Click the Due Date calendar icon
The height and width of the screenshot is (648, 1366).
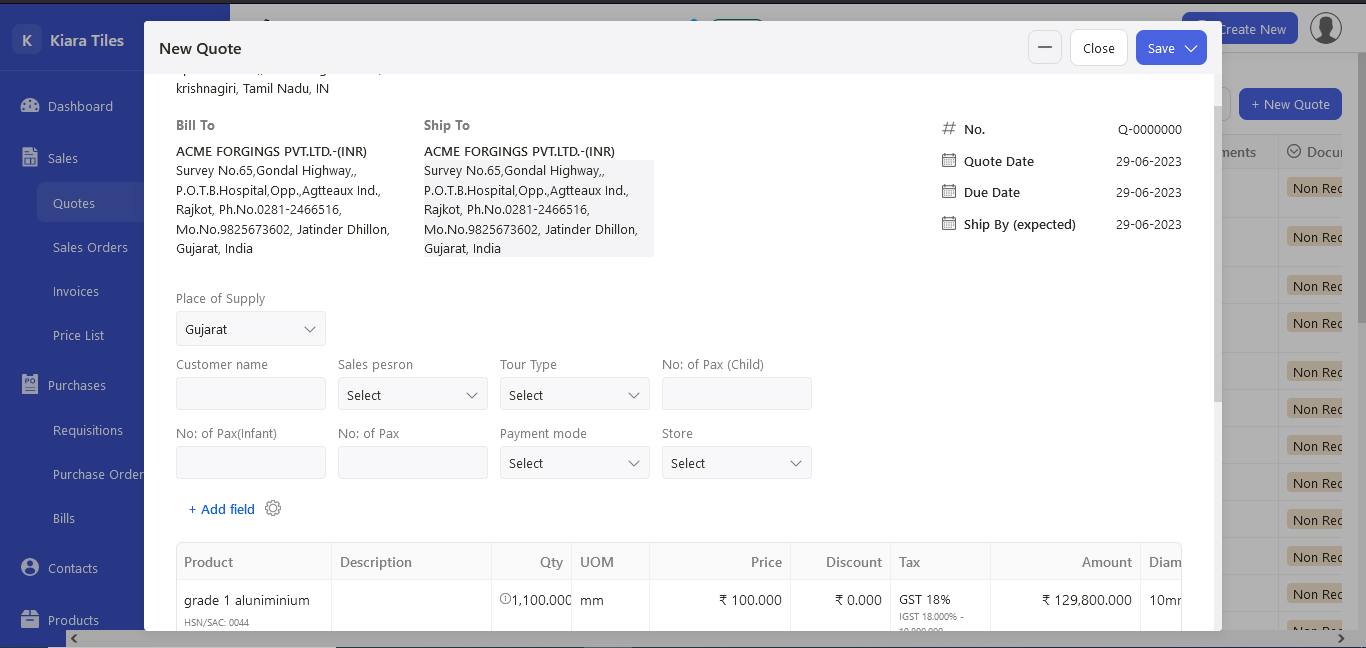coord(949,191)
